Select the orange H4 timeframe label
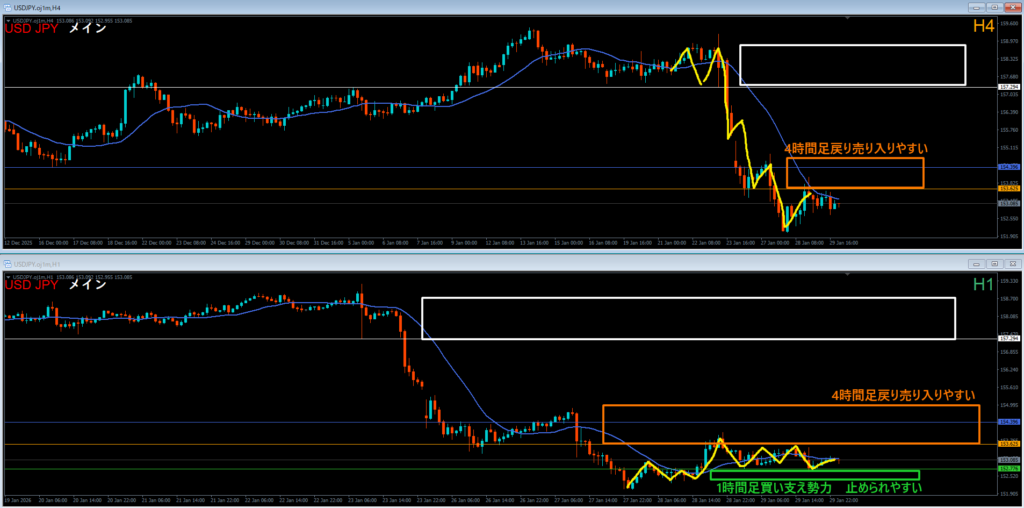Screen dimensions: 1024x508 (x=984, y=27)
